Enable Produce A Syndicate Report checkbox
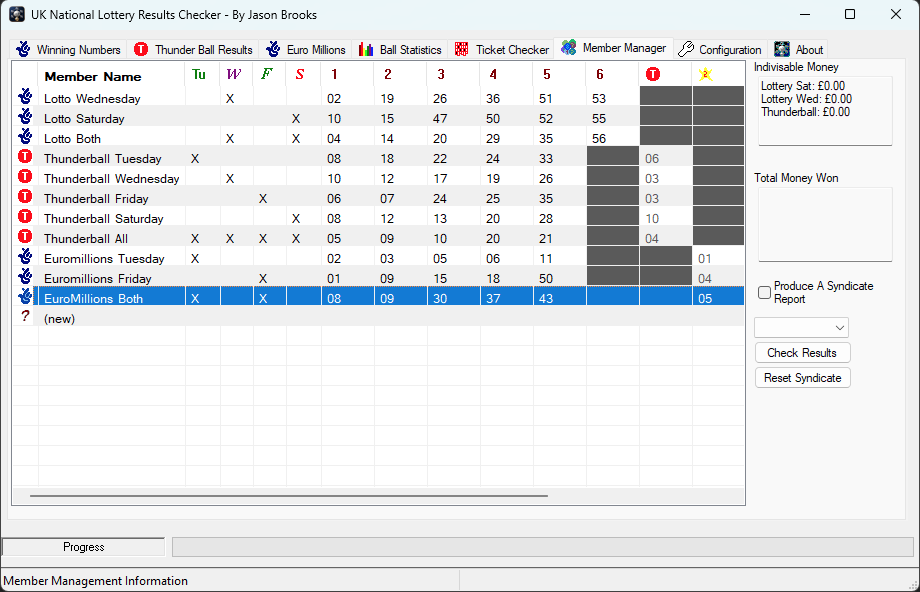The width and height of the screenshot is (920, 592). [764, 292]
